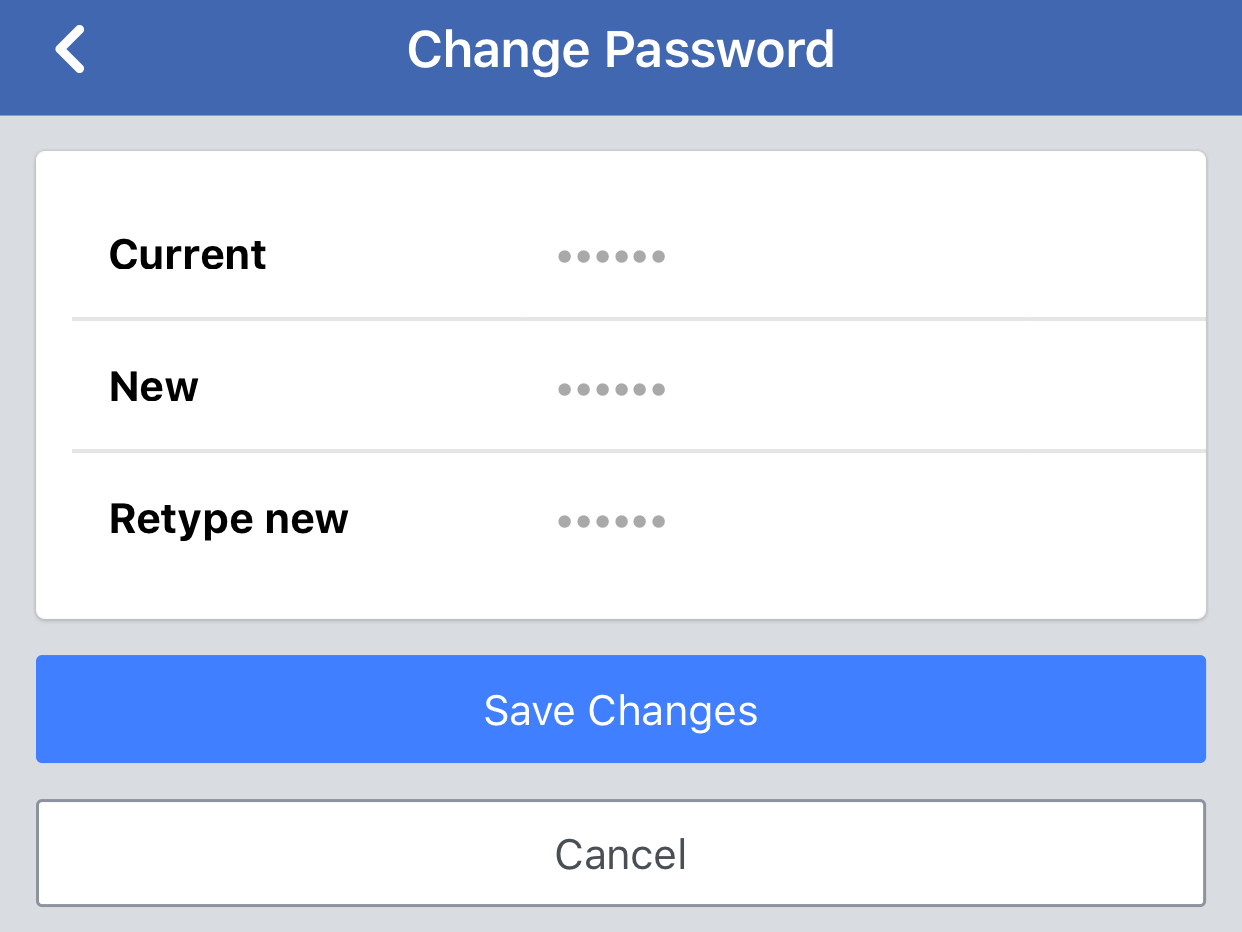Viewport: 1242px width, 932px height.
Task: Select the Retype new masked dots
Action: click(x=611, y=520)
